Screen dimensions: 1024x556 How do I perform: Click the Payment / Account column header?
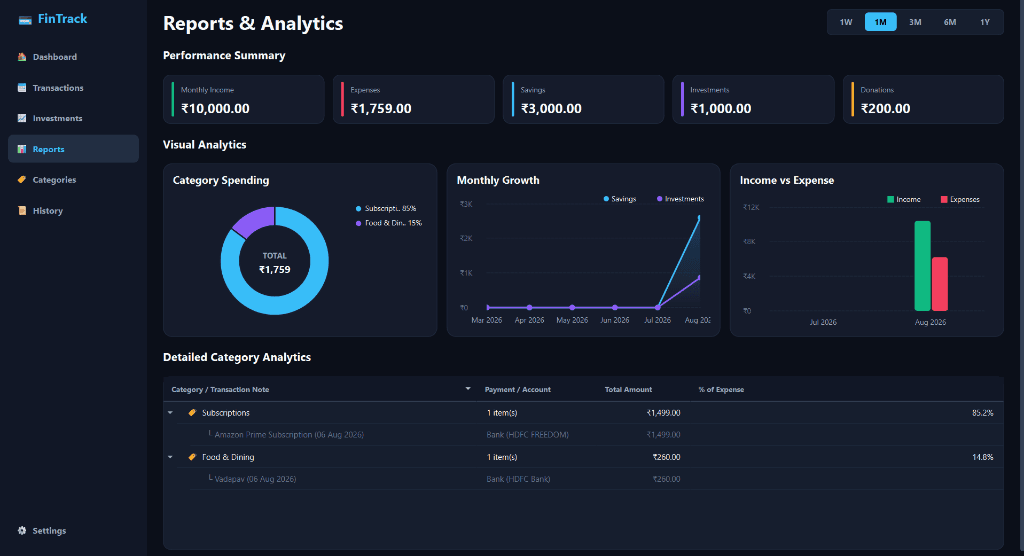[x=517, y=389]
